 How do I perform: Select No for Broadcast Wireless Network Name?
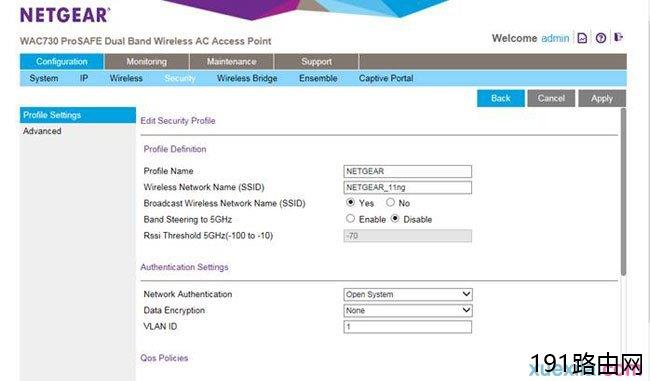390,202
